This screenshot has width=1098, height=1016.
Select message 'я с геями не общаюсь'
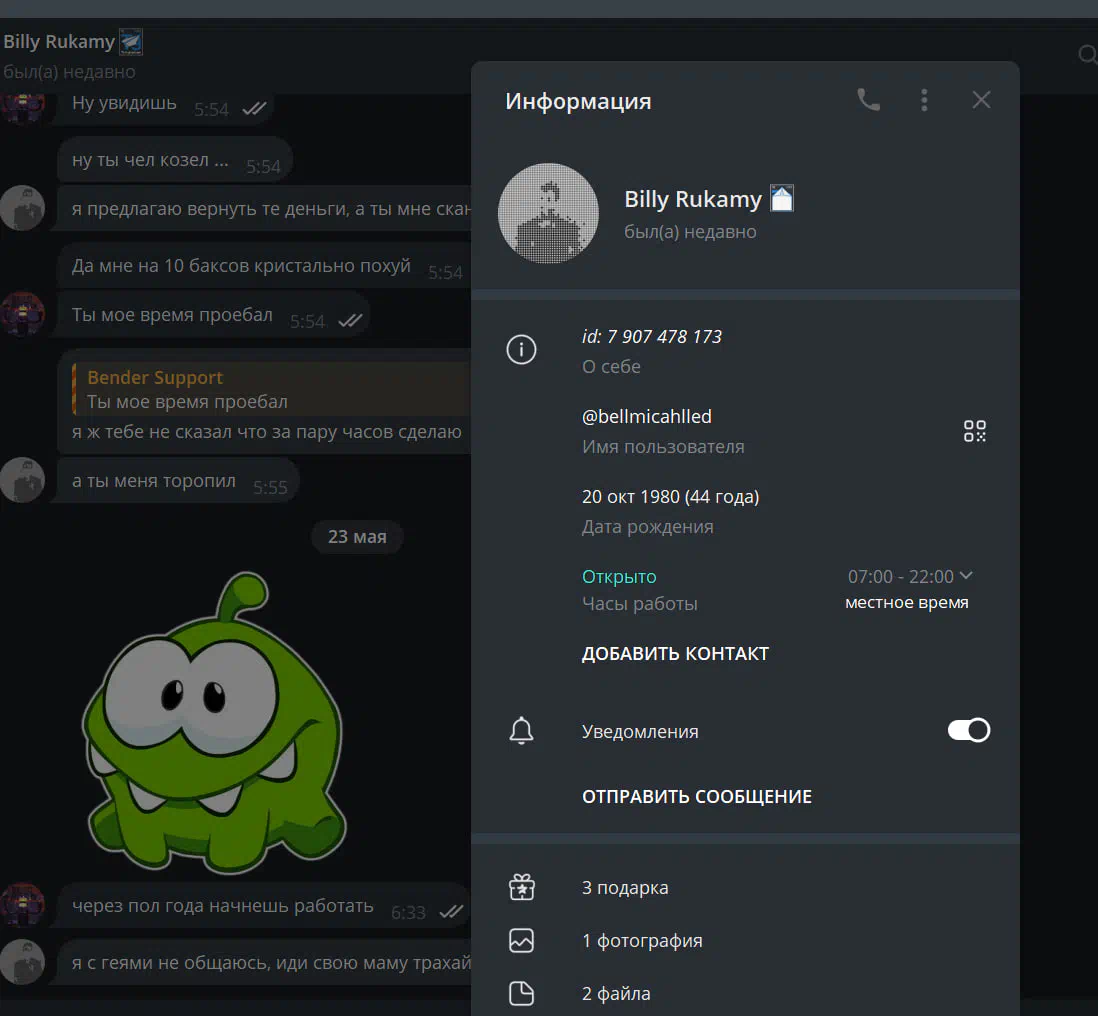point(264,963)
